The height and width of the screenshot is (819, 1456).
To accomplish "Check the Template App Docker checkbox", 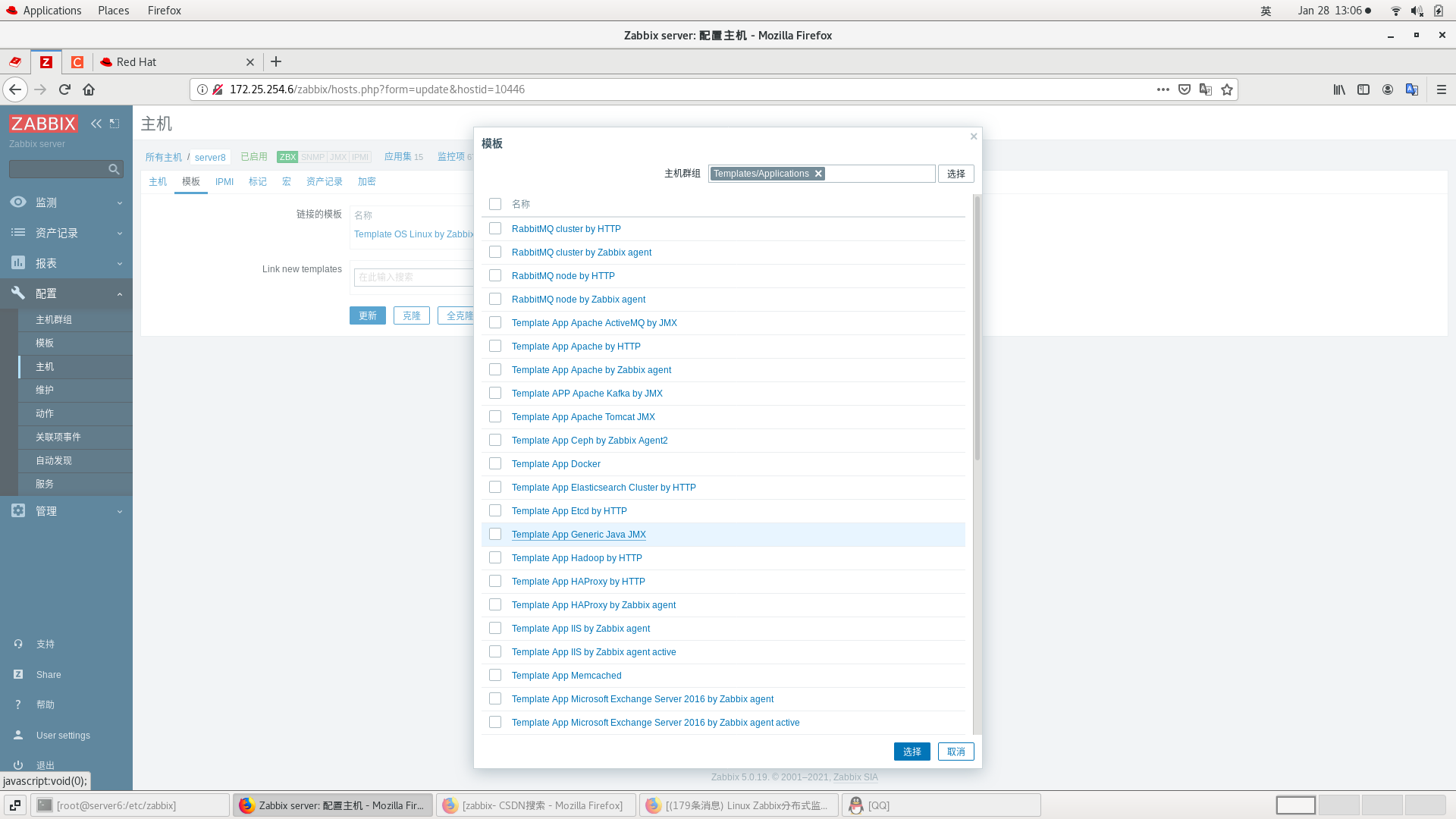I will [495, 463].
